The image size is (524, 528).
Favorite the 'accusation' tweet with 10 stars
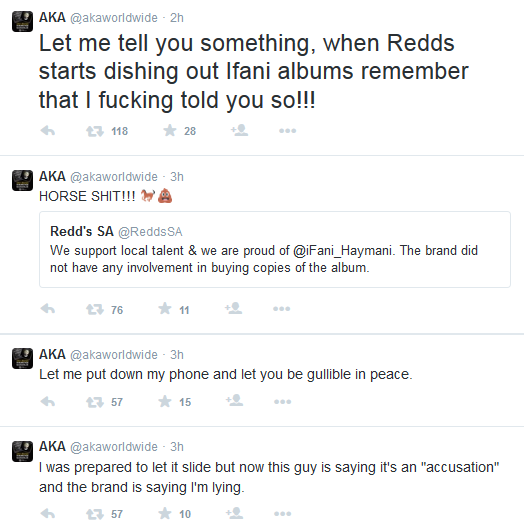(165, 514)
